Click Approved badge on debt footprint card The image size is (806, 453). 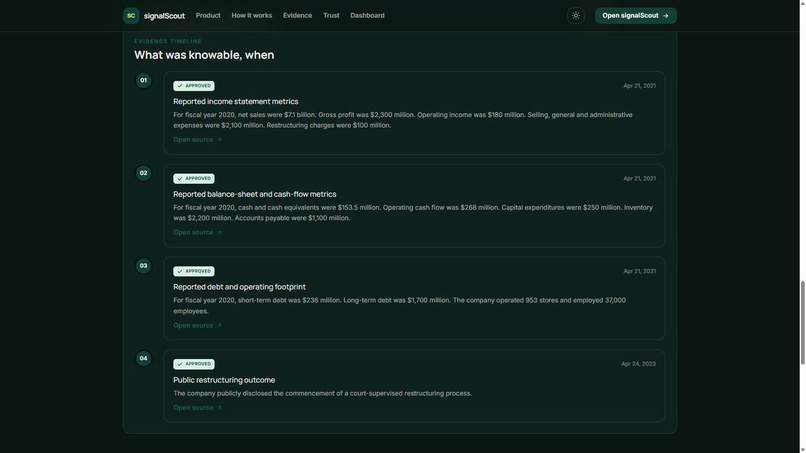[x=194, y=271]
